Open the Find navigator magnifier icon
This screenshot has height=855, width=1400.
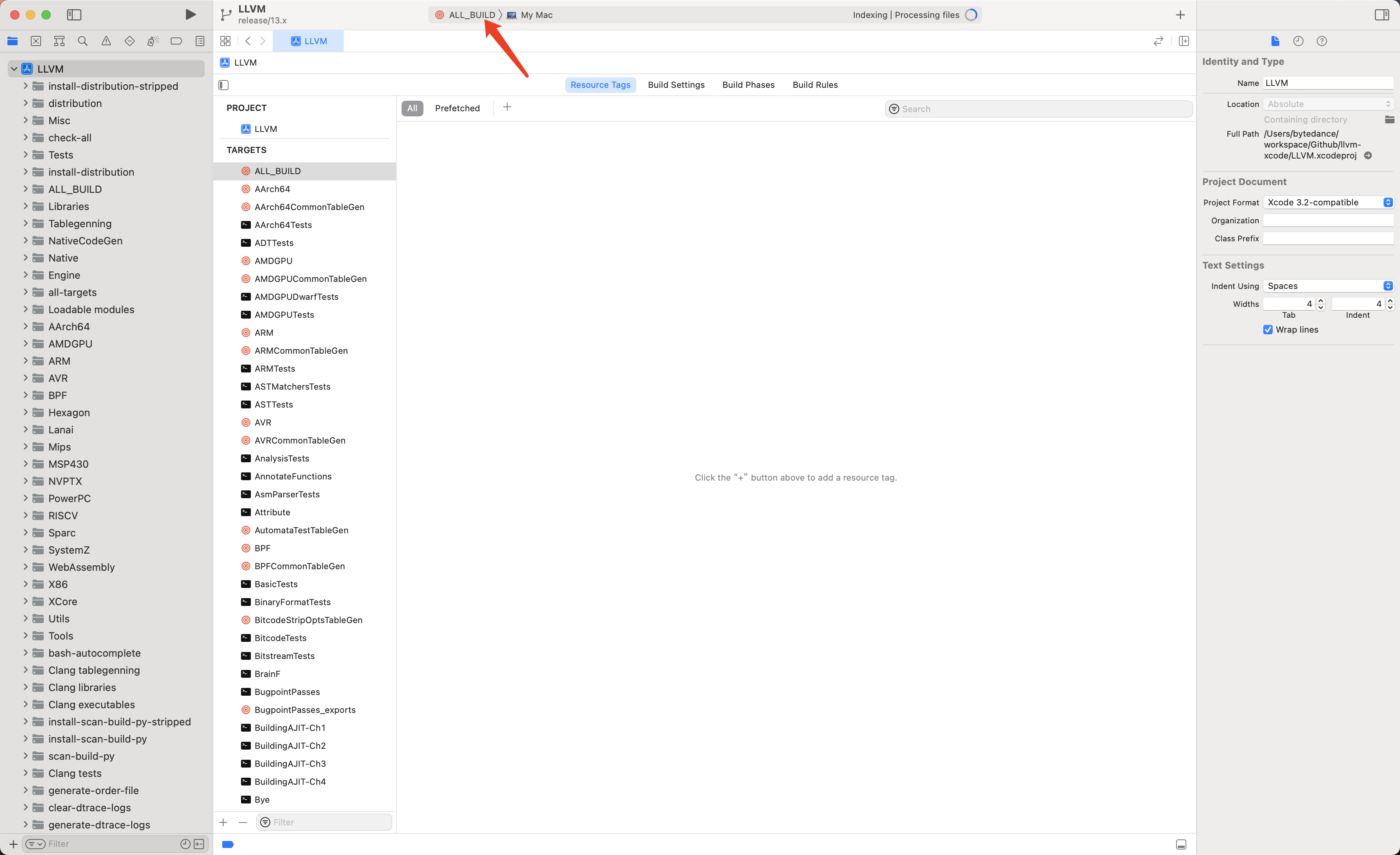tap(82, 41)
